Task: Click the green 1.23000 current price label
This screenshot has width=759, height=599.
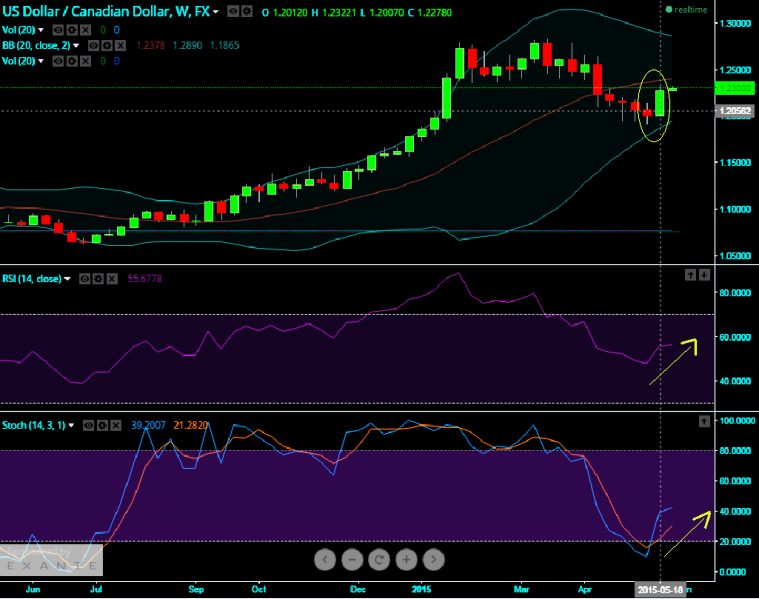Action: pos(735,88)
